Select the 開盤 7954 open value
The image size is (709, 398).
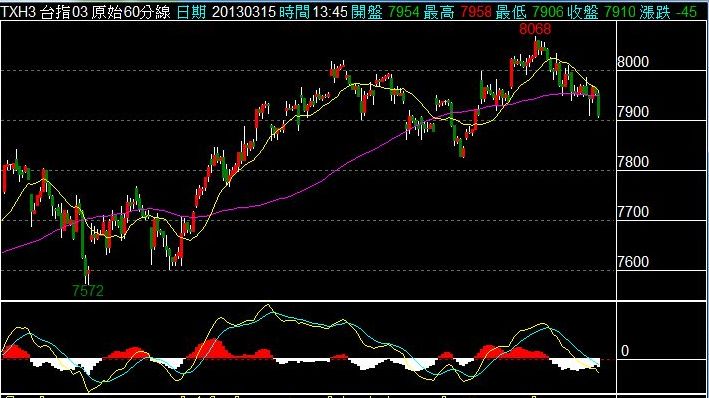(385, 12)
